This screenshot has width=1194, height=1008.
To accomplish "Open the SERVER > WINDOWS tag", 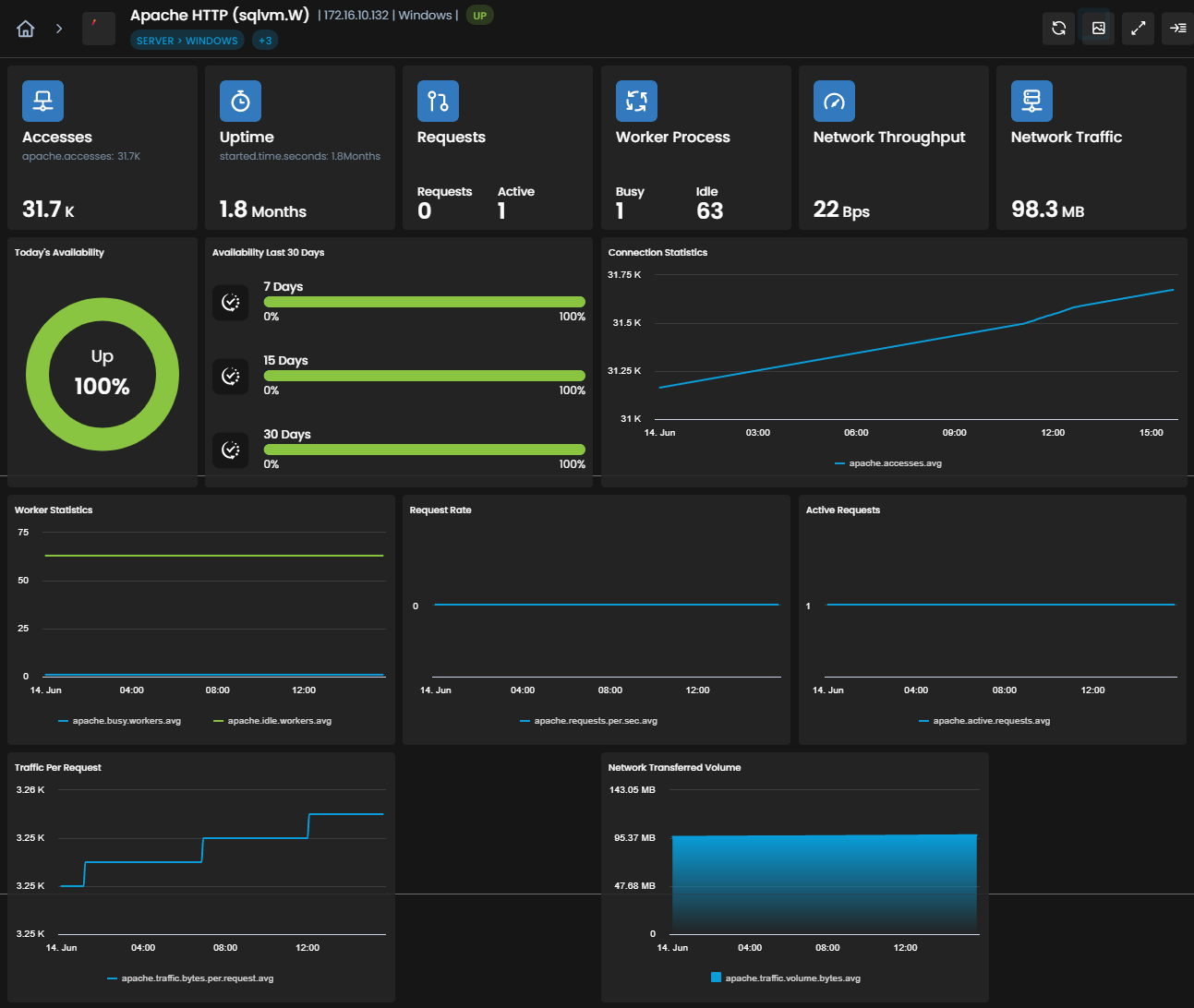I will pyautogui.click(x=187, y=41).
